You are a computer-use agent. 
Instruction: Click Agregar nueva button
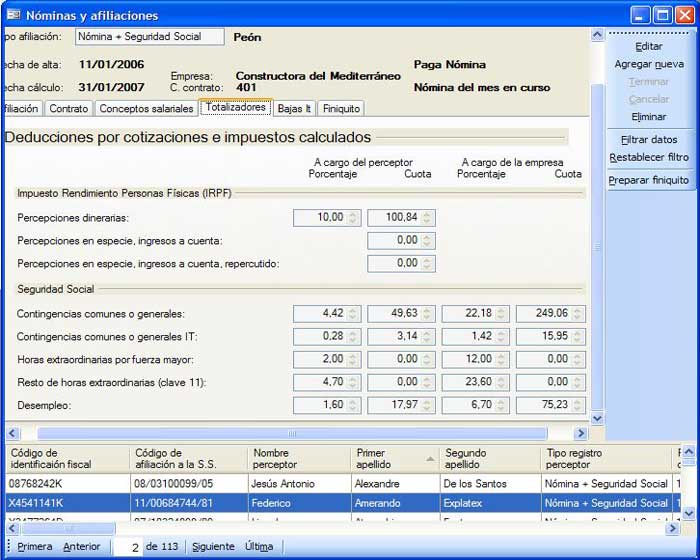point(649,64)
